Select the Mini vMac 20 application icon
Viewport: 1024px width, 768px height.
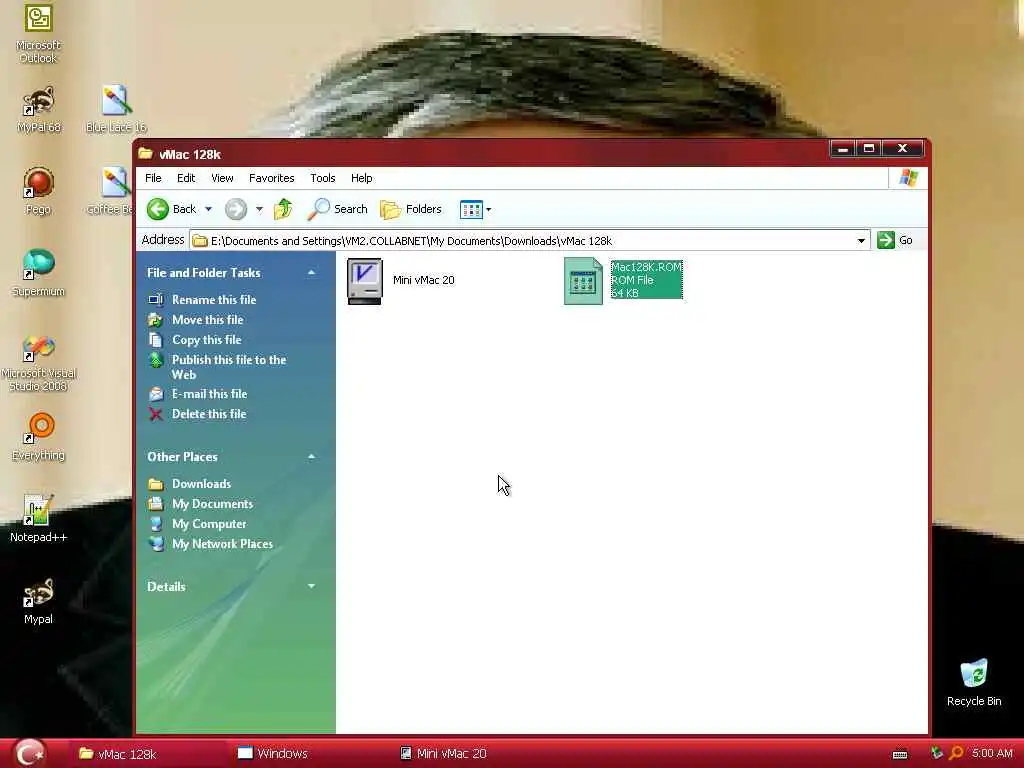[x=364, y=281]
